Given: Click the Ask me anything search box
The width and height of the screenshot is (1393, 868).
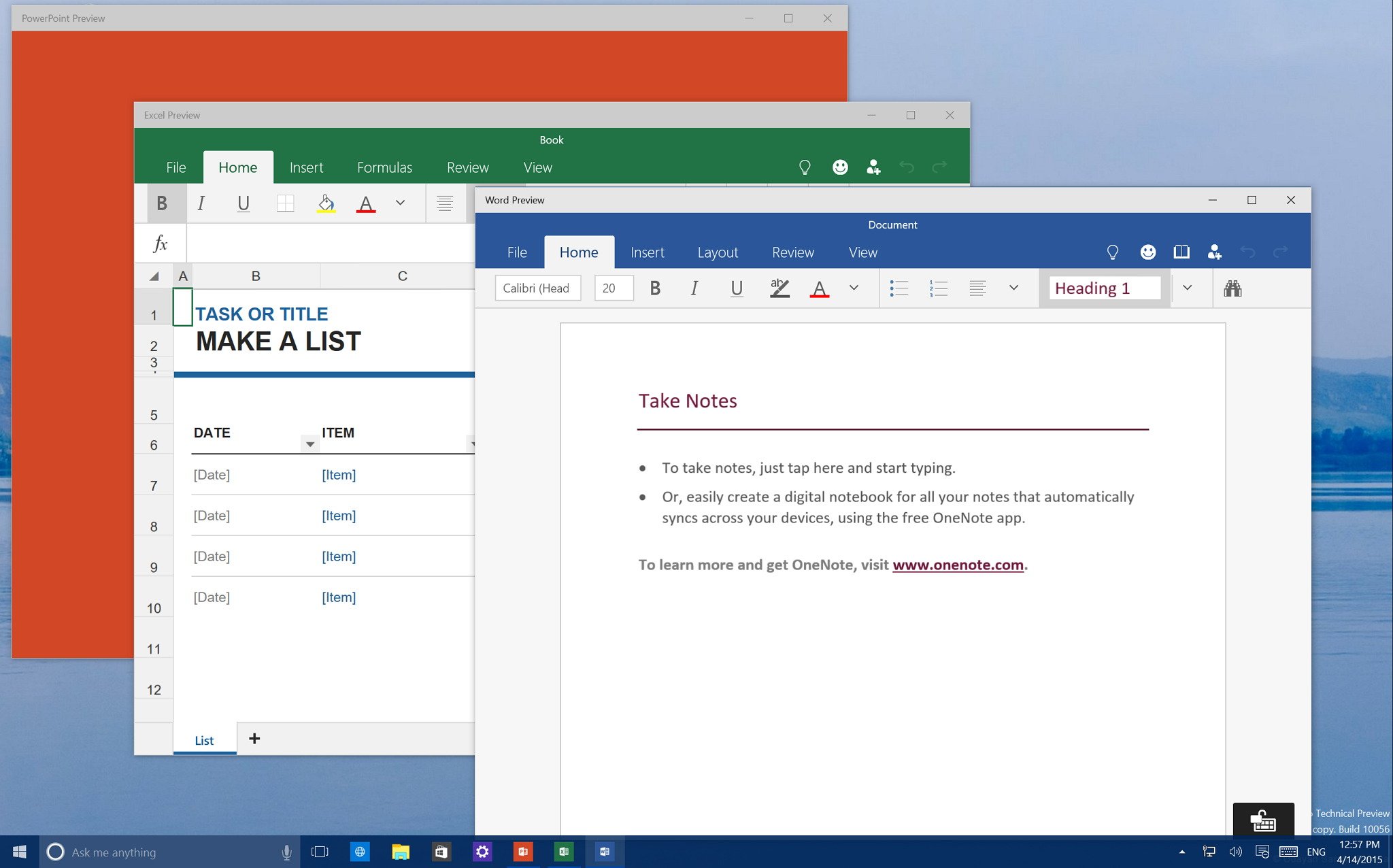Looking at the screenshot, I should pyautogui.click(x=169, y=852).
